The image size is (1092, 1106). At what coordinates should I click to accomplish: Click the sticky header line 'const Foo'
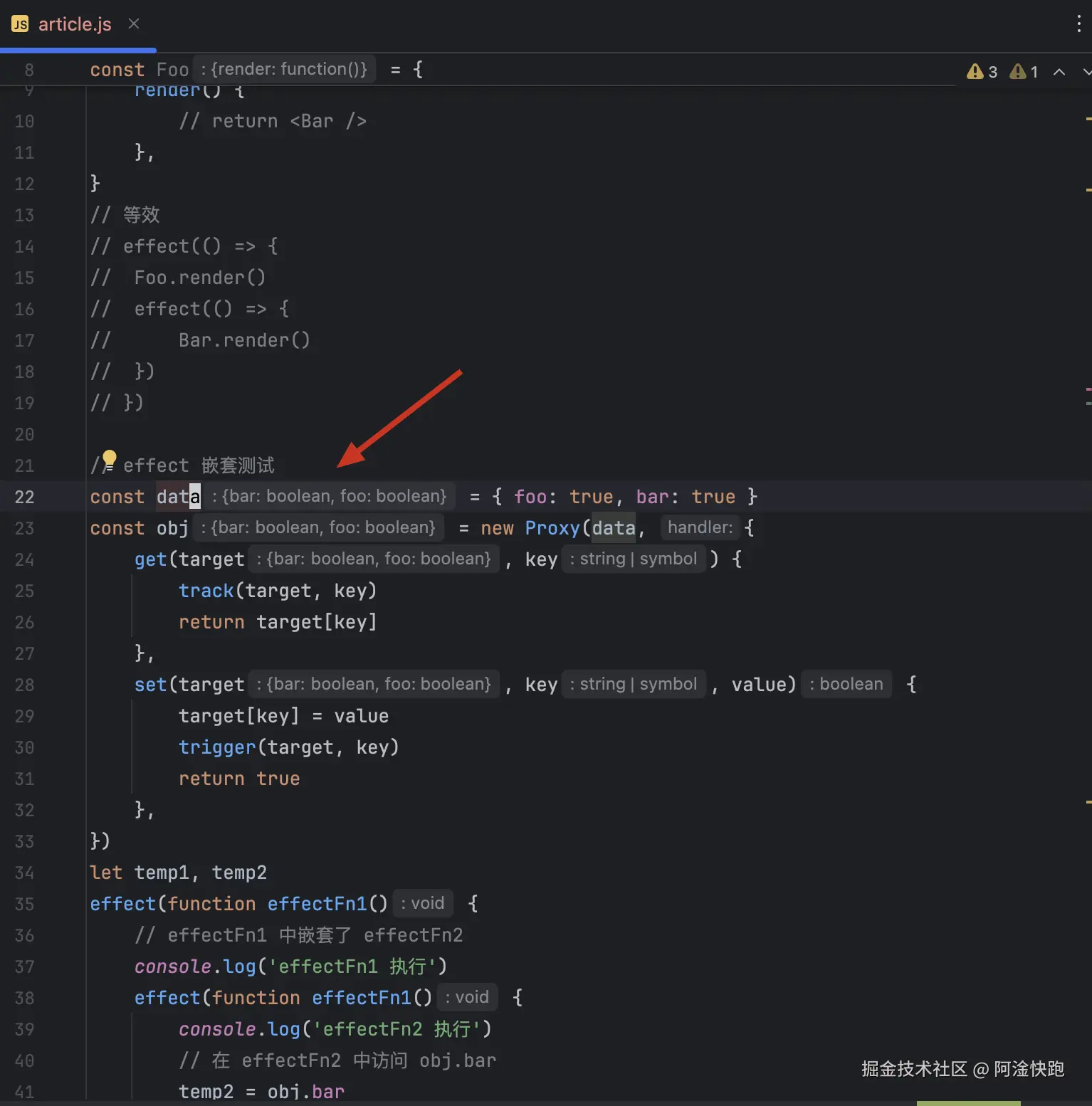140,70
